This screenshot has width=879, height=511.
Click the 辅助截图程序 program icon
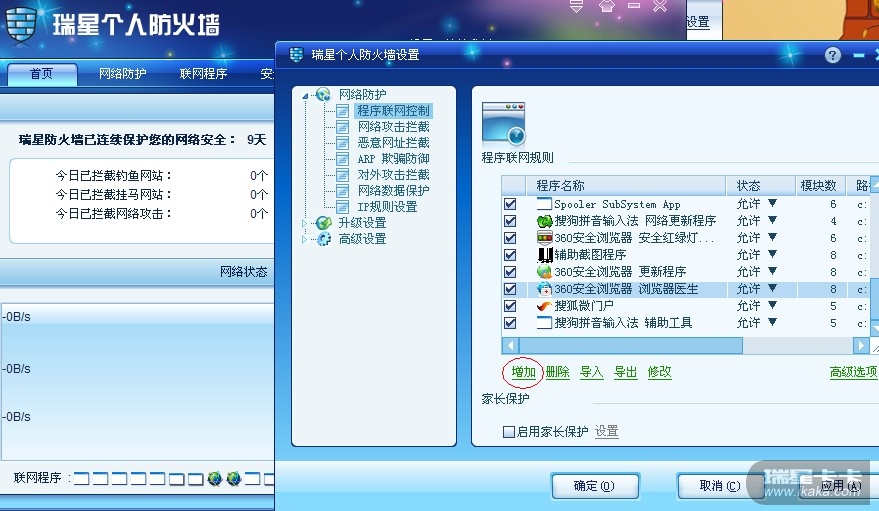pos(544,255)
